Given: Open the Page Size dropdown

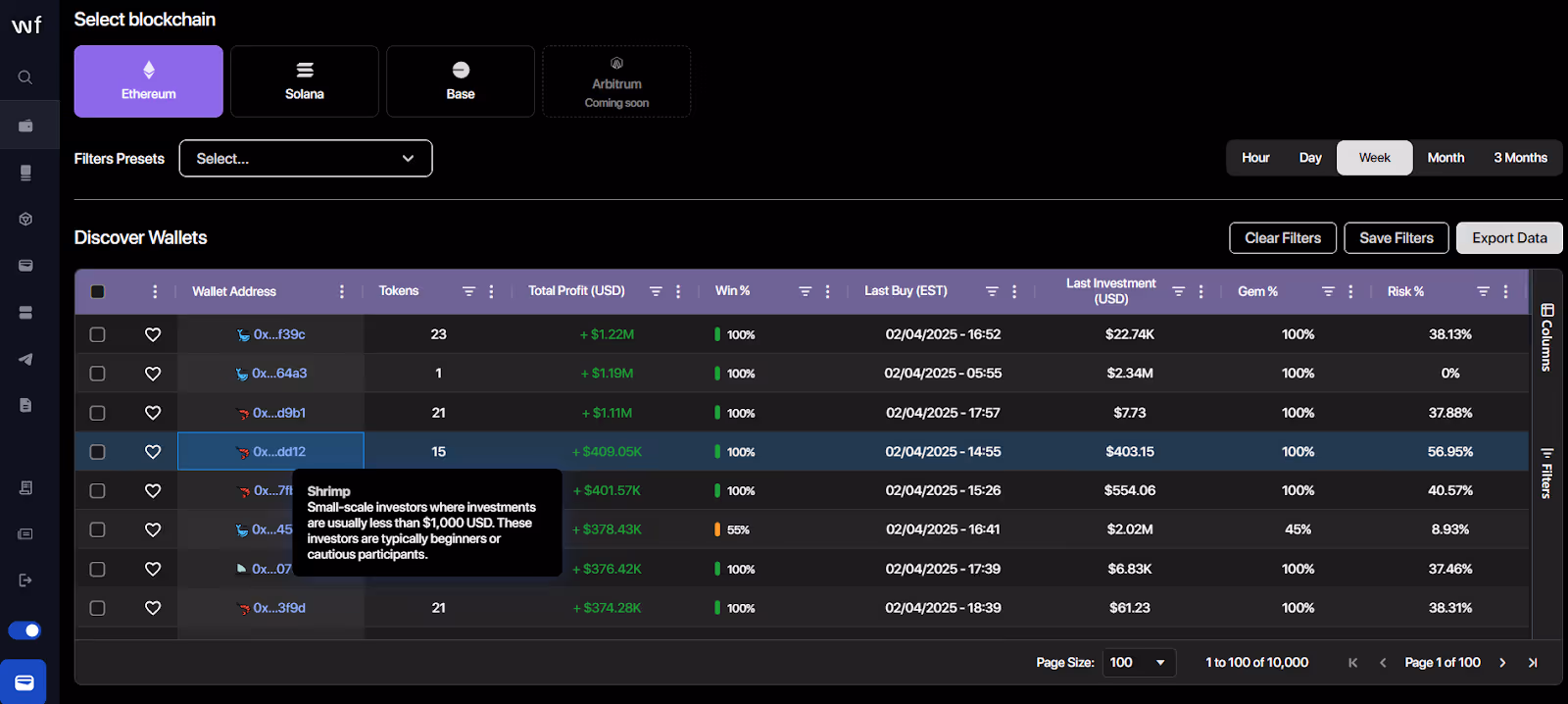Looking at the screenshot, I should 1139,663.
